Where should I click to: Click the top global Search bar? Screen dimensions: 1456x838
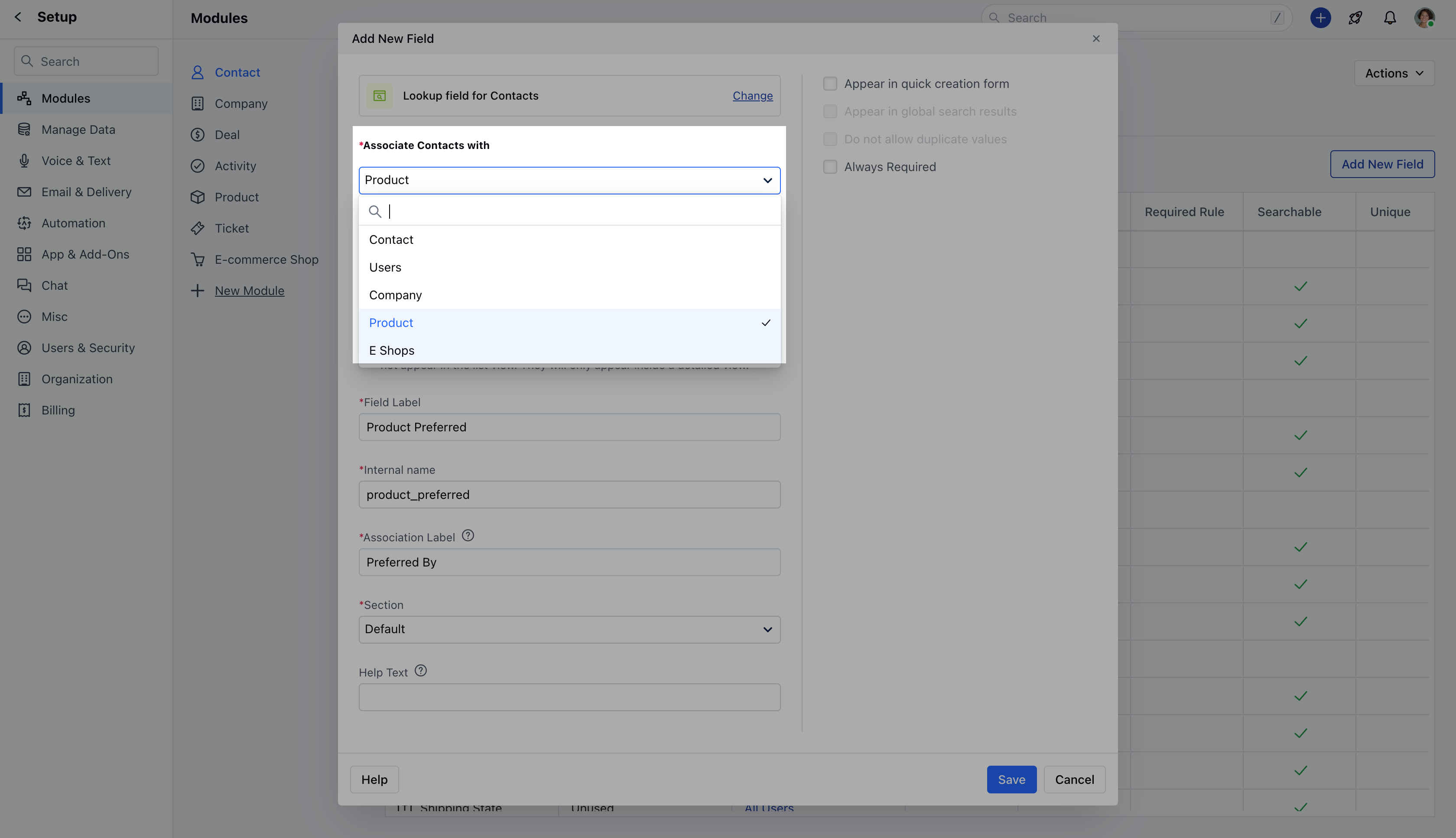coord(1137,18)
